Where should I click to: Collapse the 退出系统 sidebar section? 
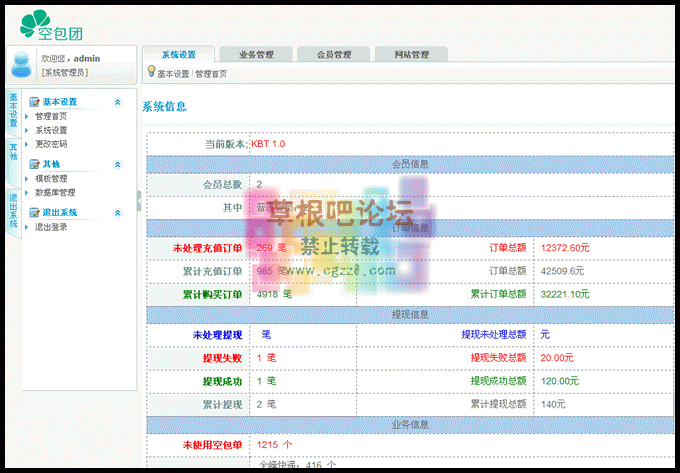(x=117, y=212)
